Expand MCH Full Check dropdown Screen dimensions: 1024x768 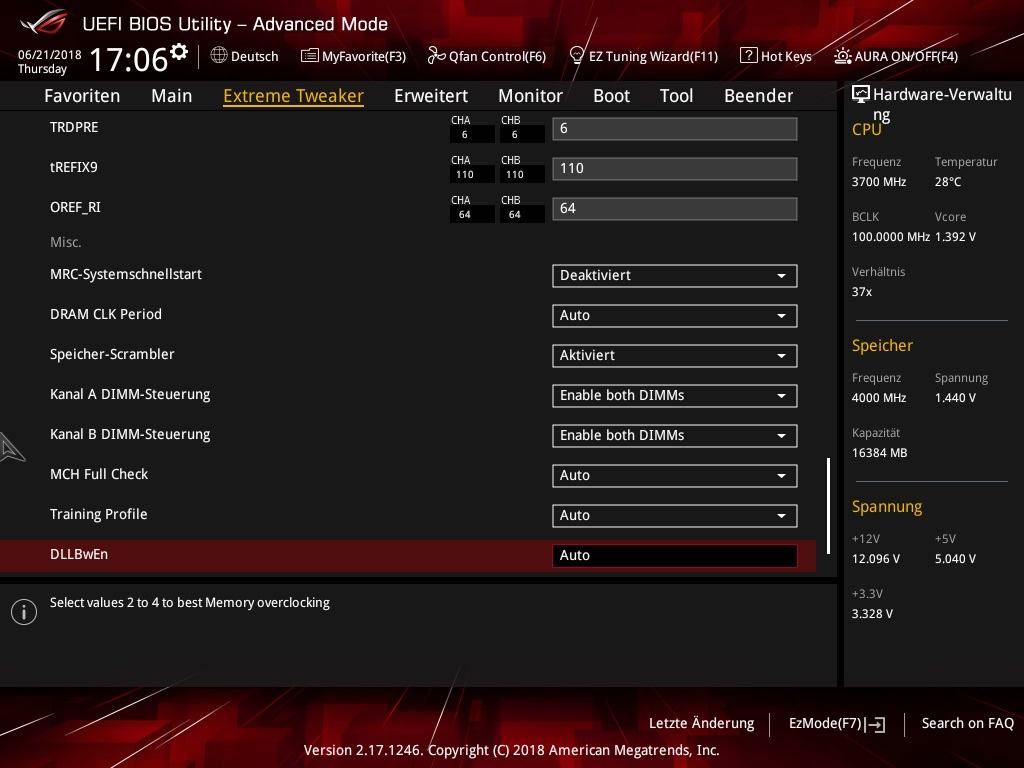(675, 475)
